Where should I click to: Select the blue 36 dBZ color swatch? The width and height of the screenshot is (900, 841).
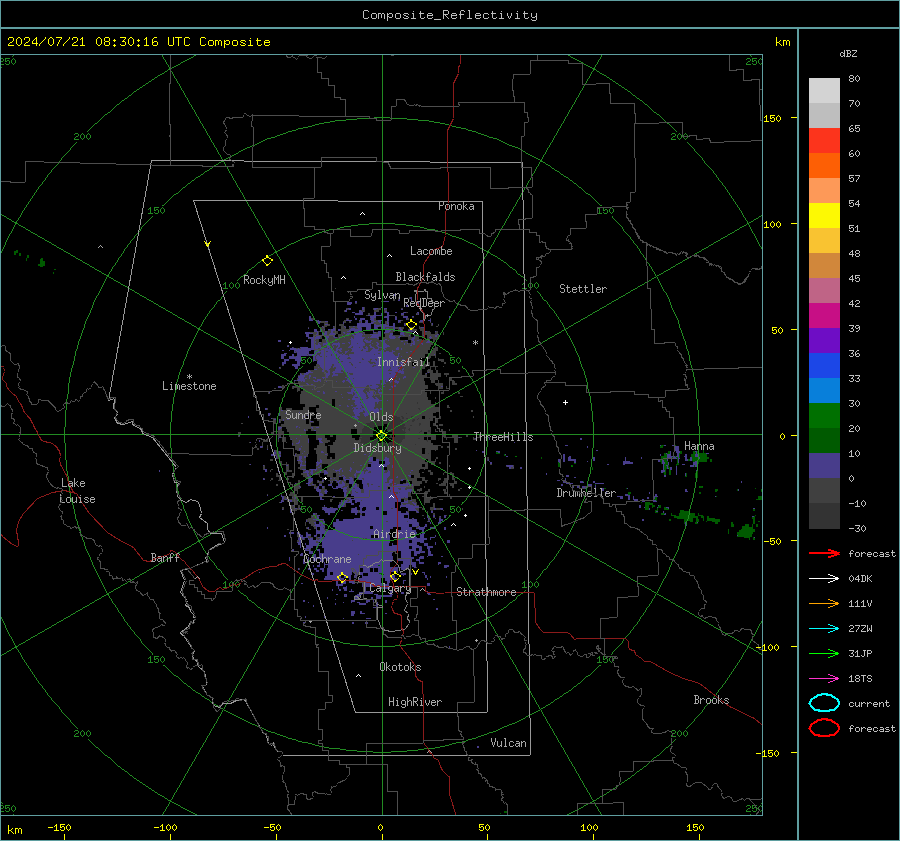tap(824, 366)
